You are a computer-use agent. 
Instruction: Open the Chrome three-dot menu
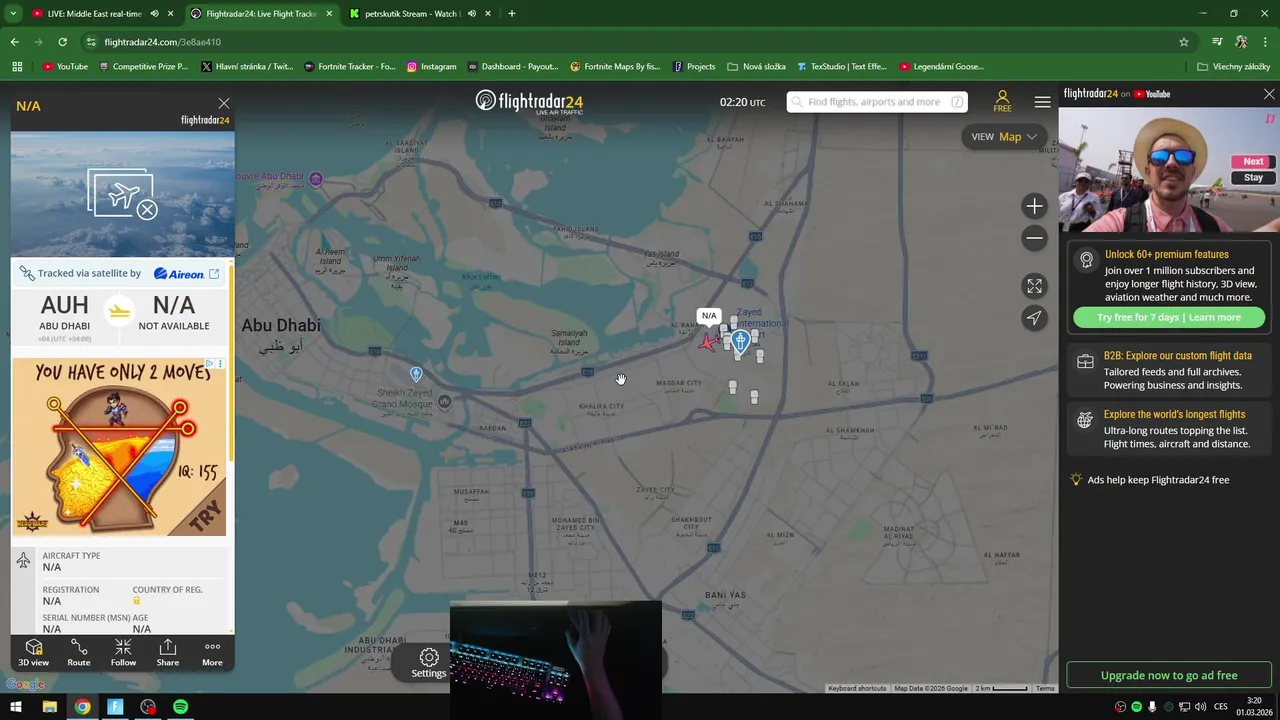[1265, 42]
